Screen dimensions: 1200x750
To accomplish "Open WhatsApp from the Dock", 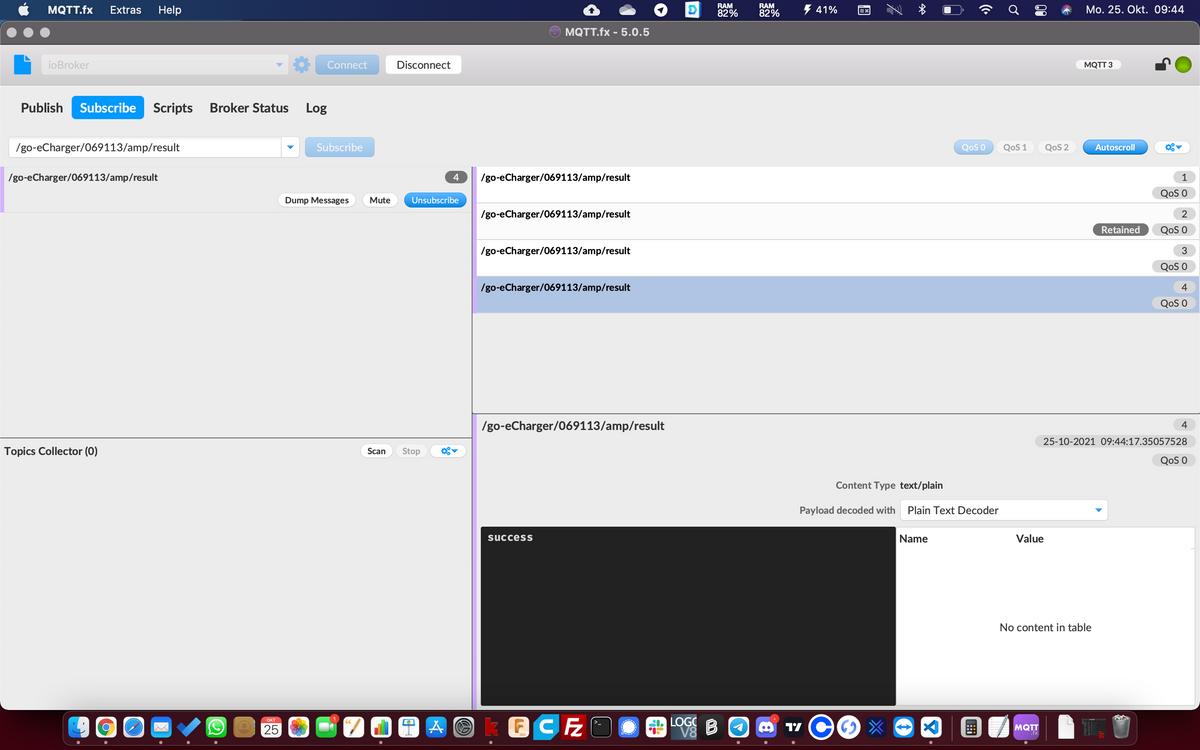I will tap(216, 727).
